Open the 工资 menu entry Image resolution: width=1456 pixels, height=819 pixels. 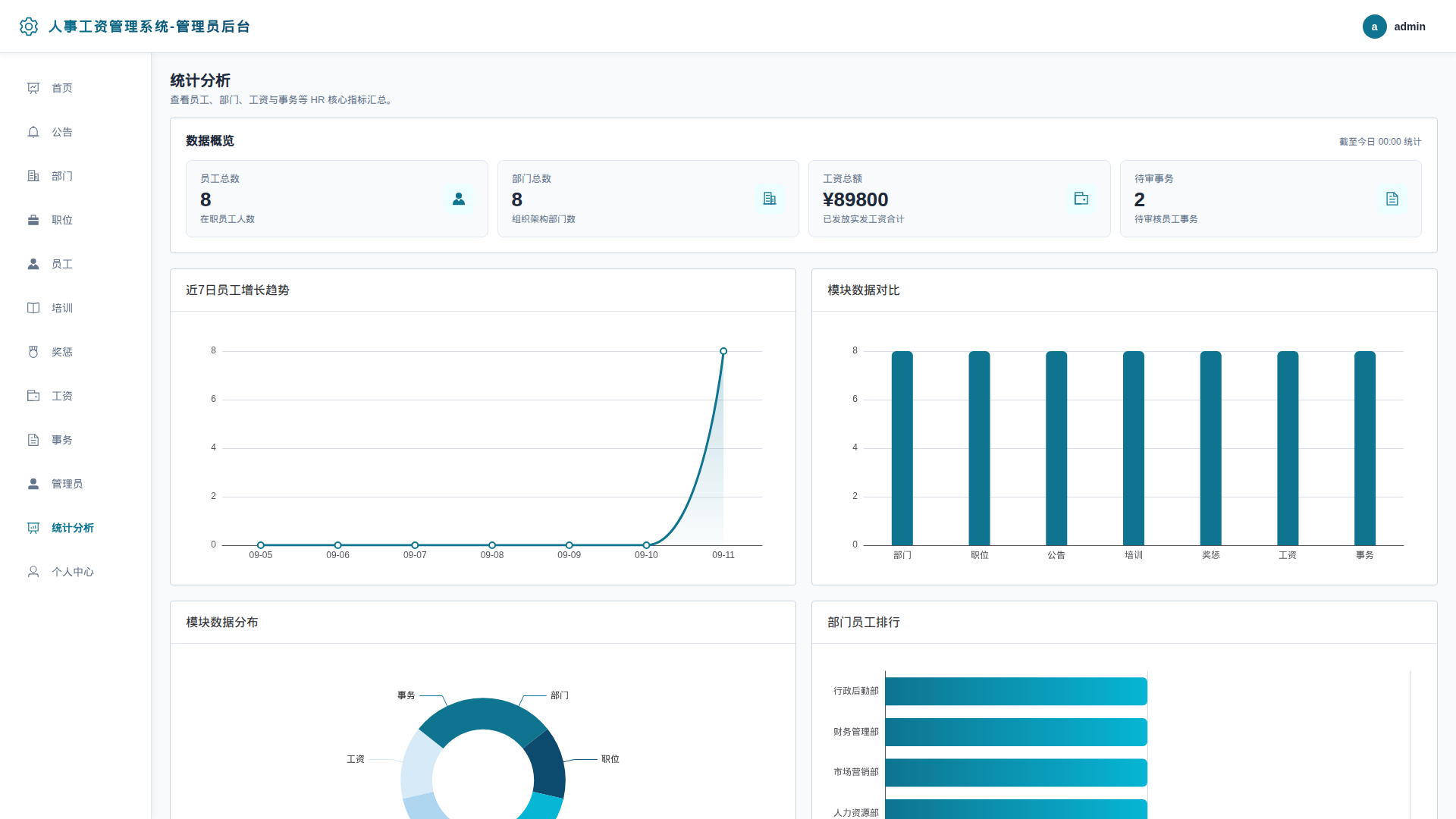(76, 396)
